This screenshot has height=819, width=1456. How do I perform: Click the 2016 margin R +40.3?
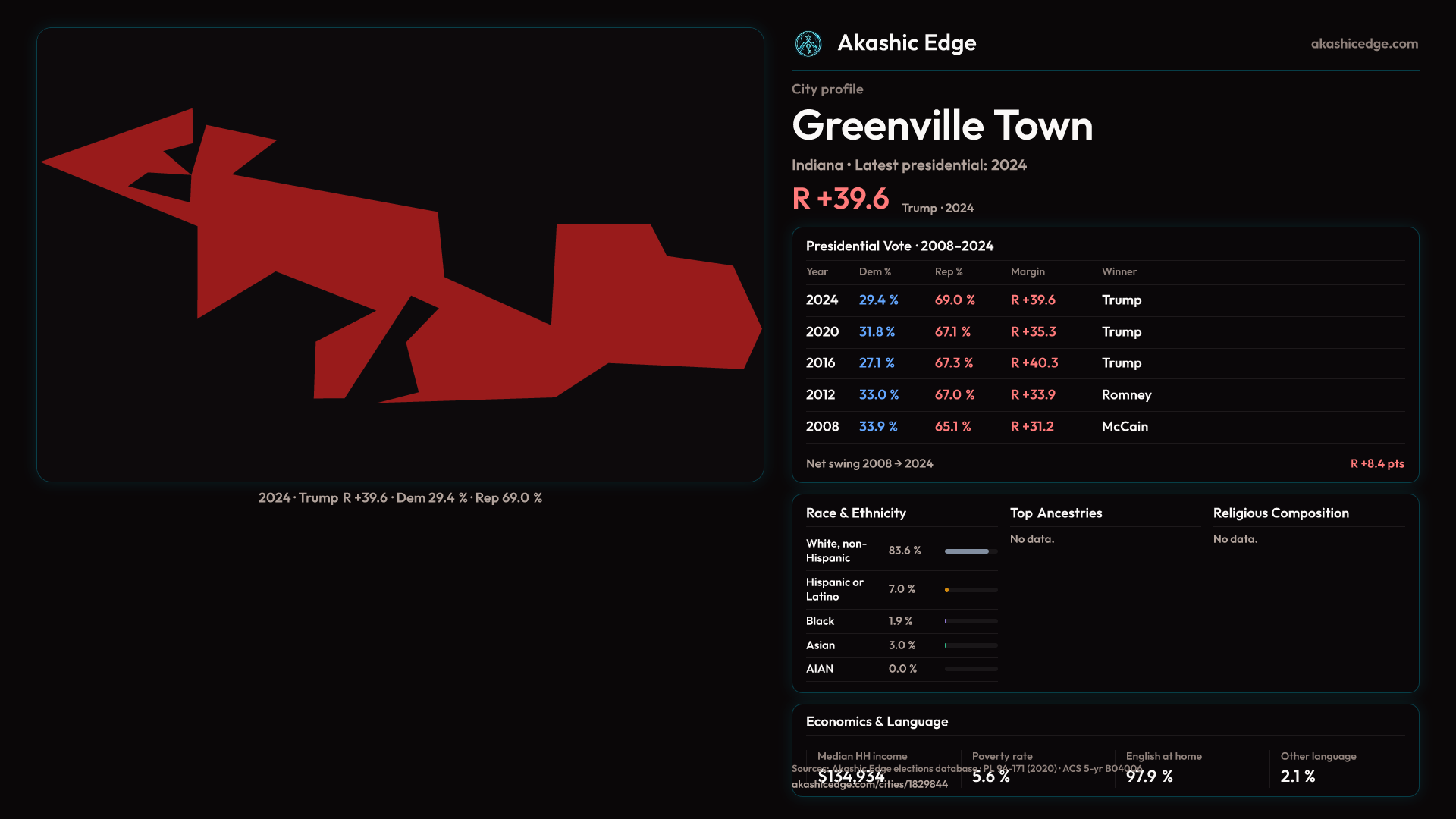1034,363
